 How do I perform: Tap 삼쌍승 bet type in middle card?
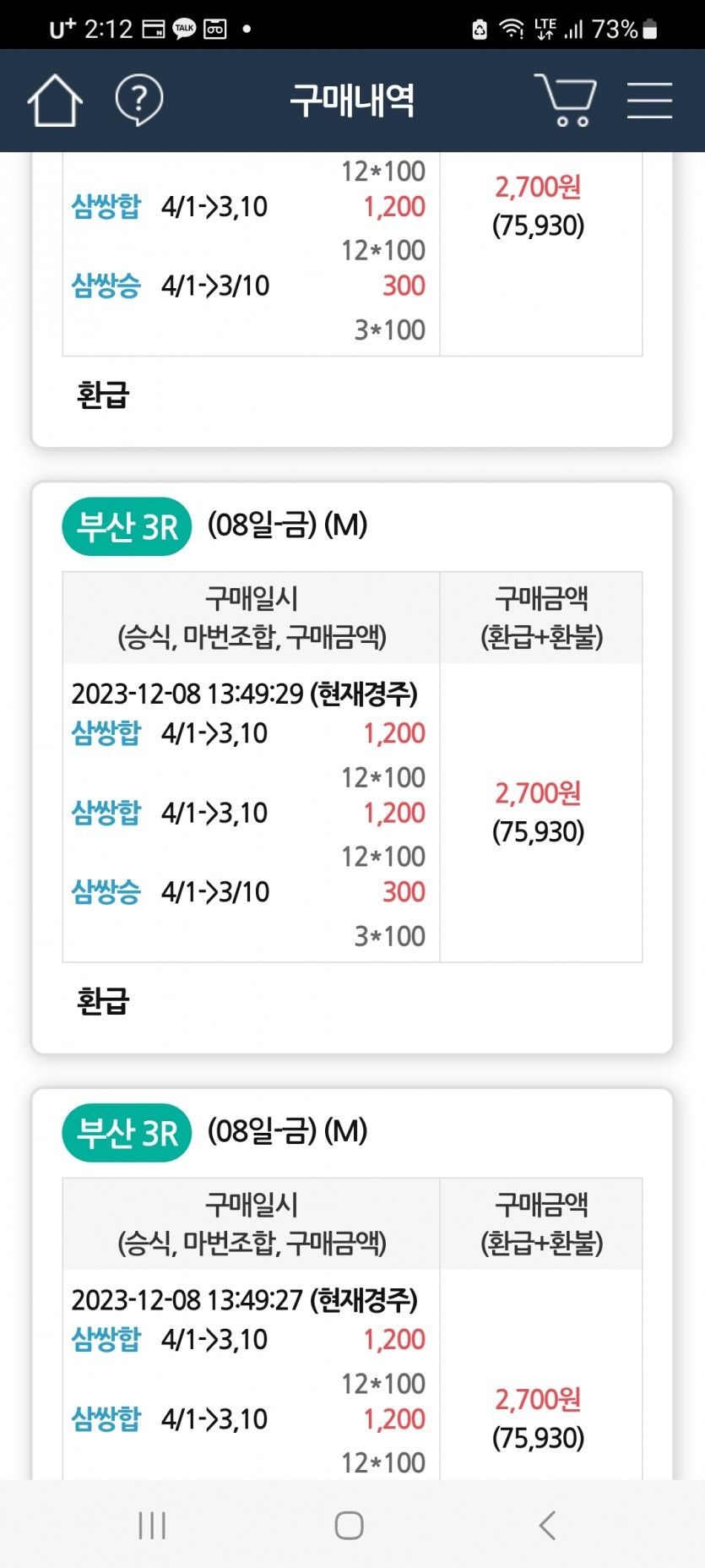coord(106,892)
